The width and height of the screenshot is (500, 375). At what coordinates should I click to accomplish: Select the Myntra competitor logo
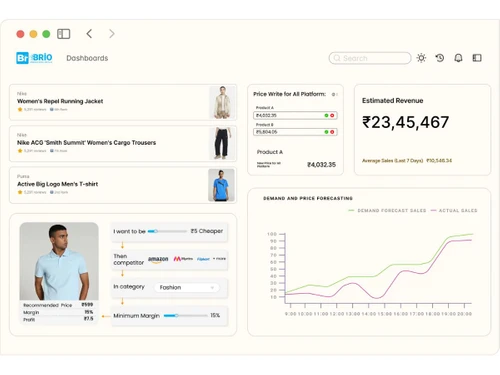(x=183, y=259)
